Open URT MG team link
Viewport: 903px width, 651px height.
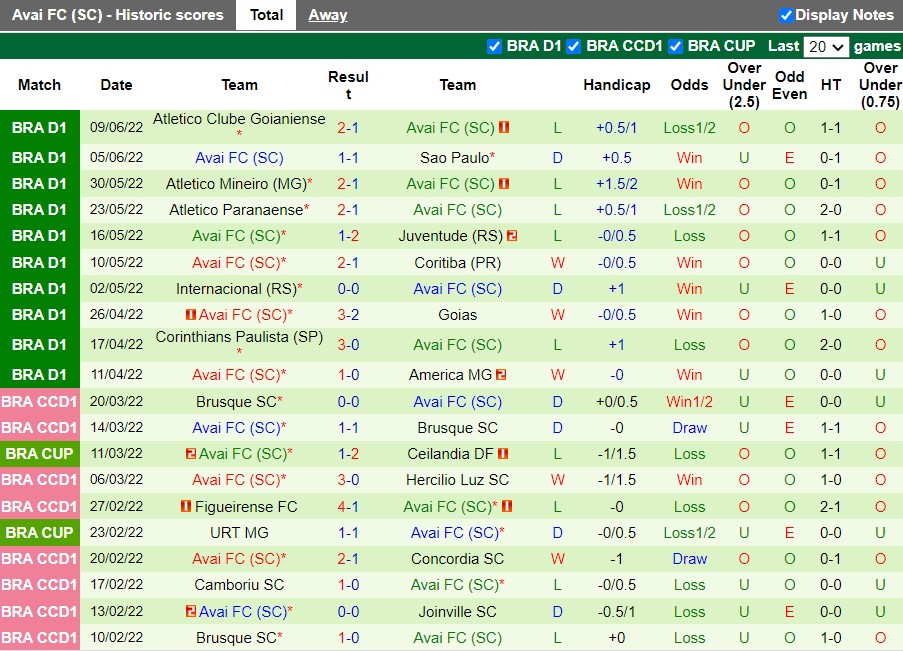tap(239, 533)
